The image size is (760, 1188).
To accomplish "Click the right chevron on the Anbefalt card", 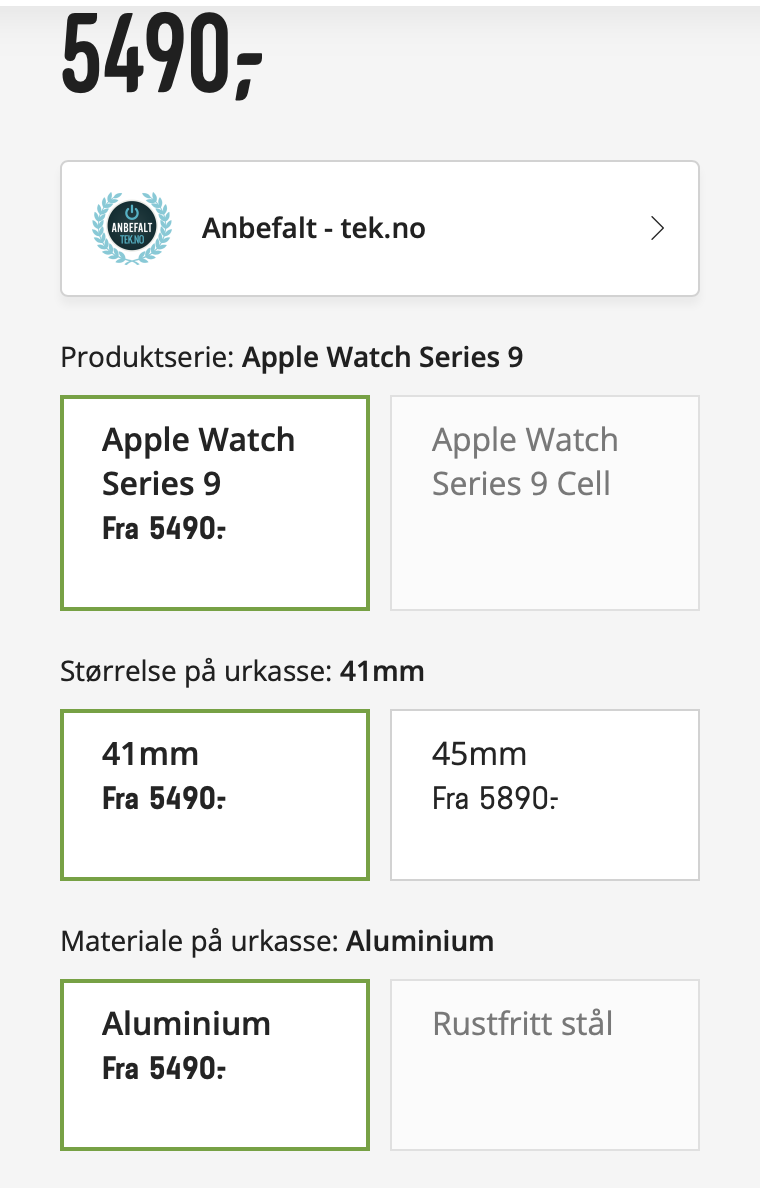I will point(657,229).
